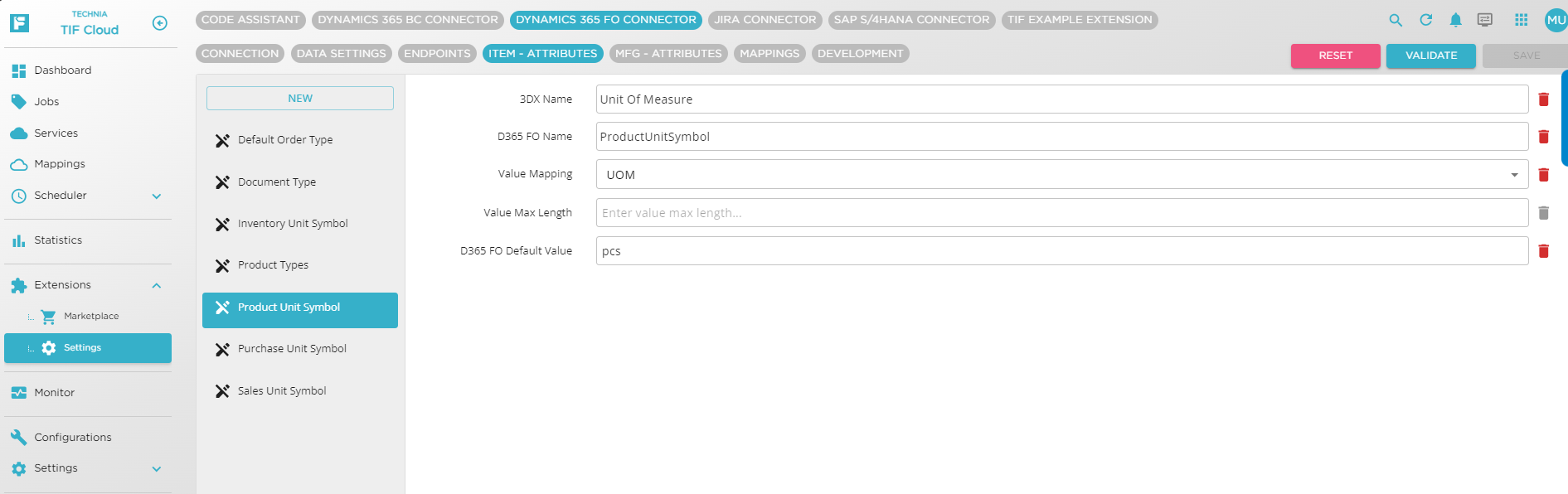The width and height of the screenshot is (1568, 494).
Task: Open the notifications bell
Action: pyautogui.click(x=1455, y=21)
